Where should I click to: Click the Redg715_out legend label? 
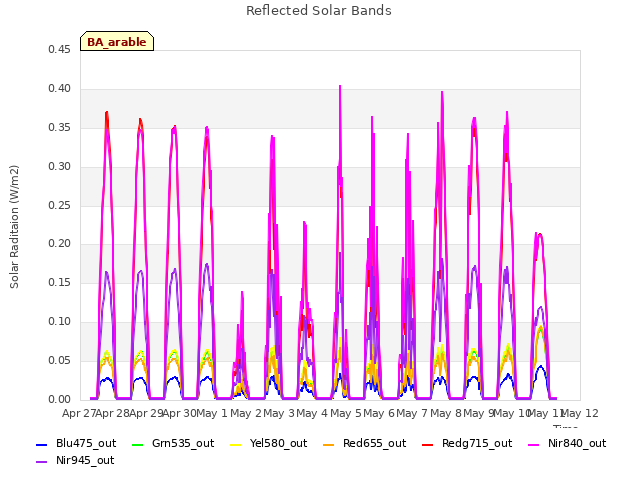(x=477, y=443)
